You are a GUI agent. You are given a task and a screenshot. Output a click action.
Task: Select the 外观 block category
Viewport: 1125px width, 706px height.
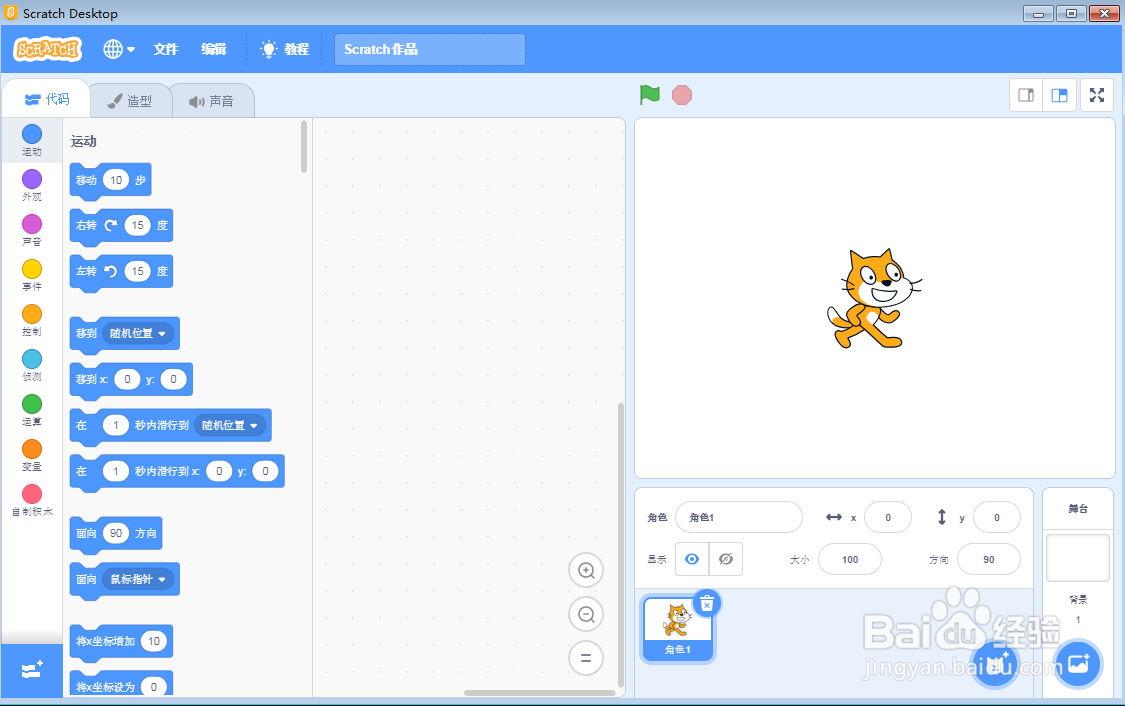point(32,185)
